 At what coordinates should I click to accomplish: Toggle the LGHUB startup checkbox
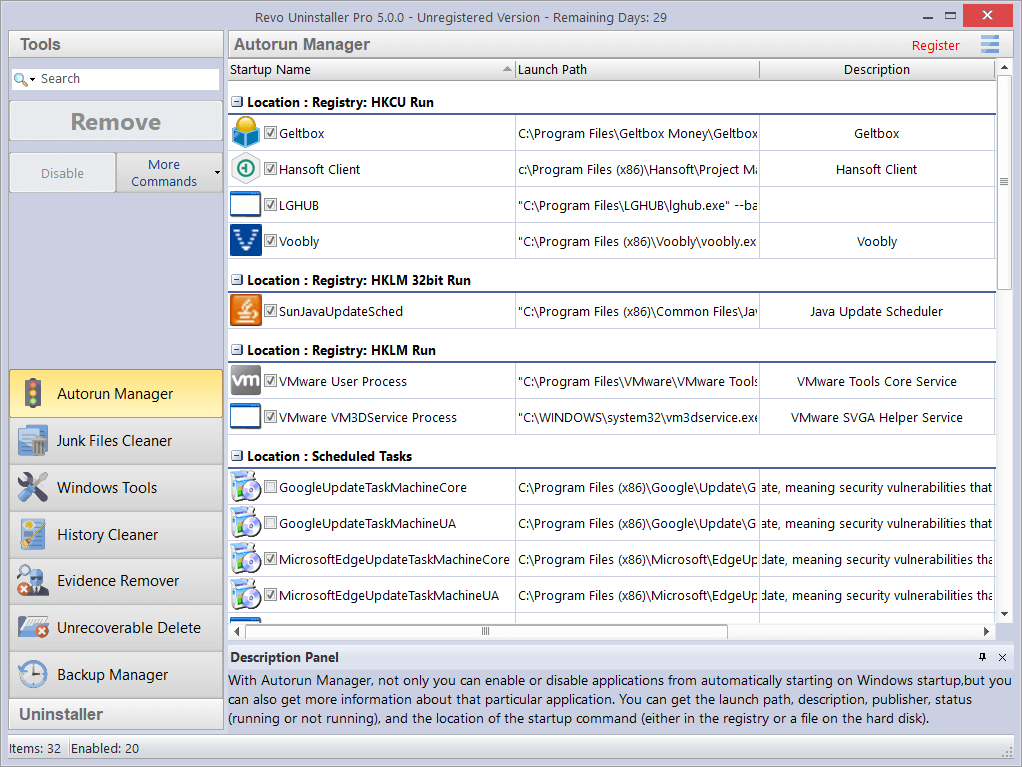point(270,204)
